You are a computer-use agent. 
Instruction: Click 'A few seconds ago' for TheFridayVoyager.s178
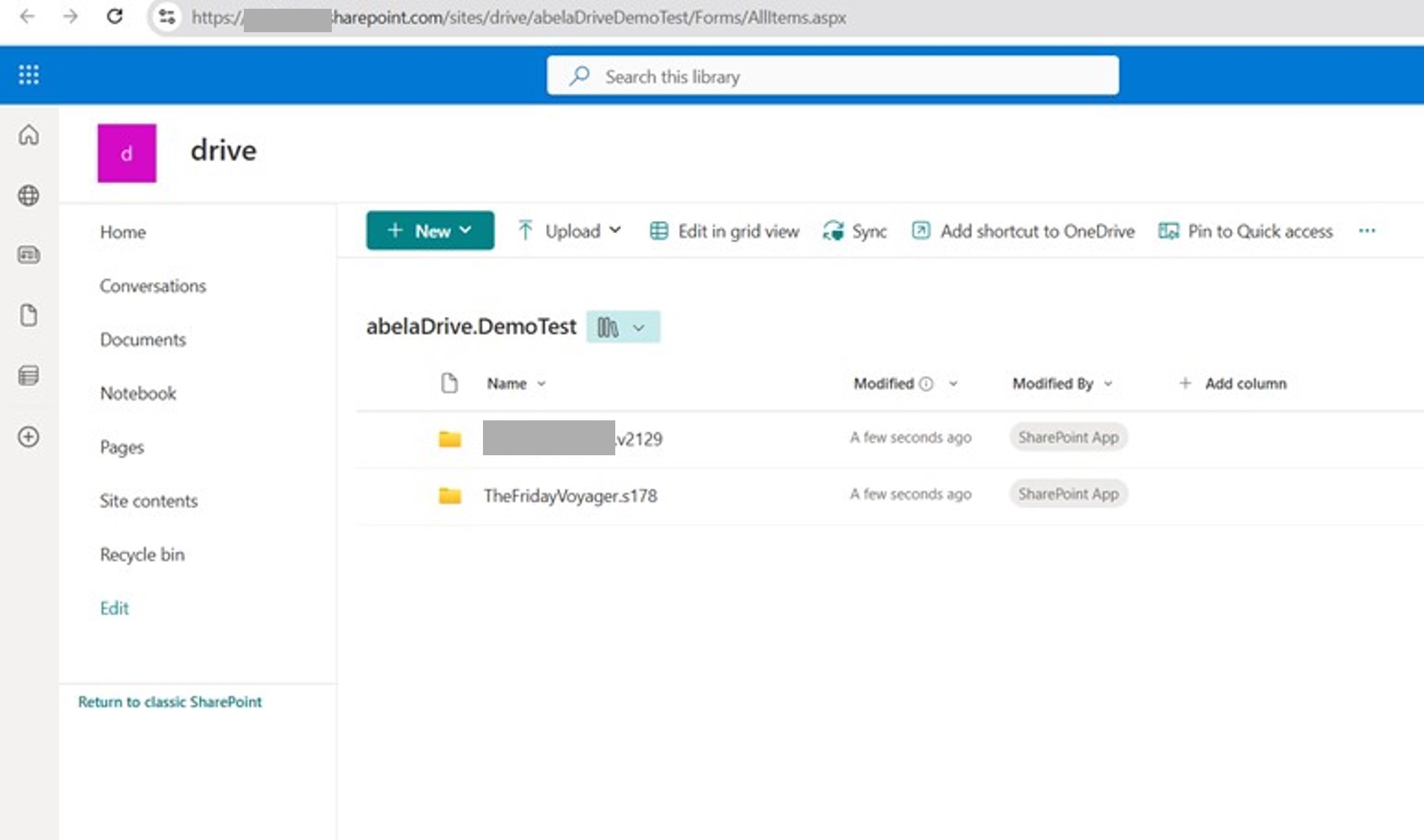(911, 494)
